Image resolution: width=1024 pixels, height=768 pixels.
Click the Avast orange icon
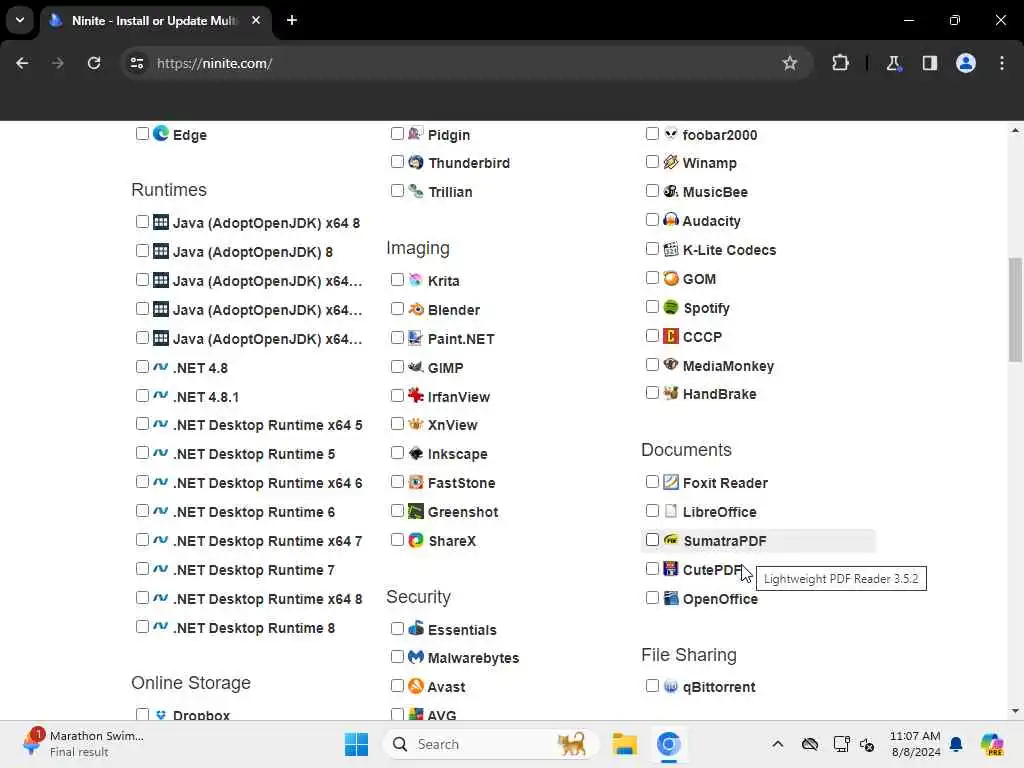tap(416, 686)
